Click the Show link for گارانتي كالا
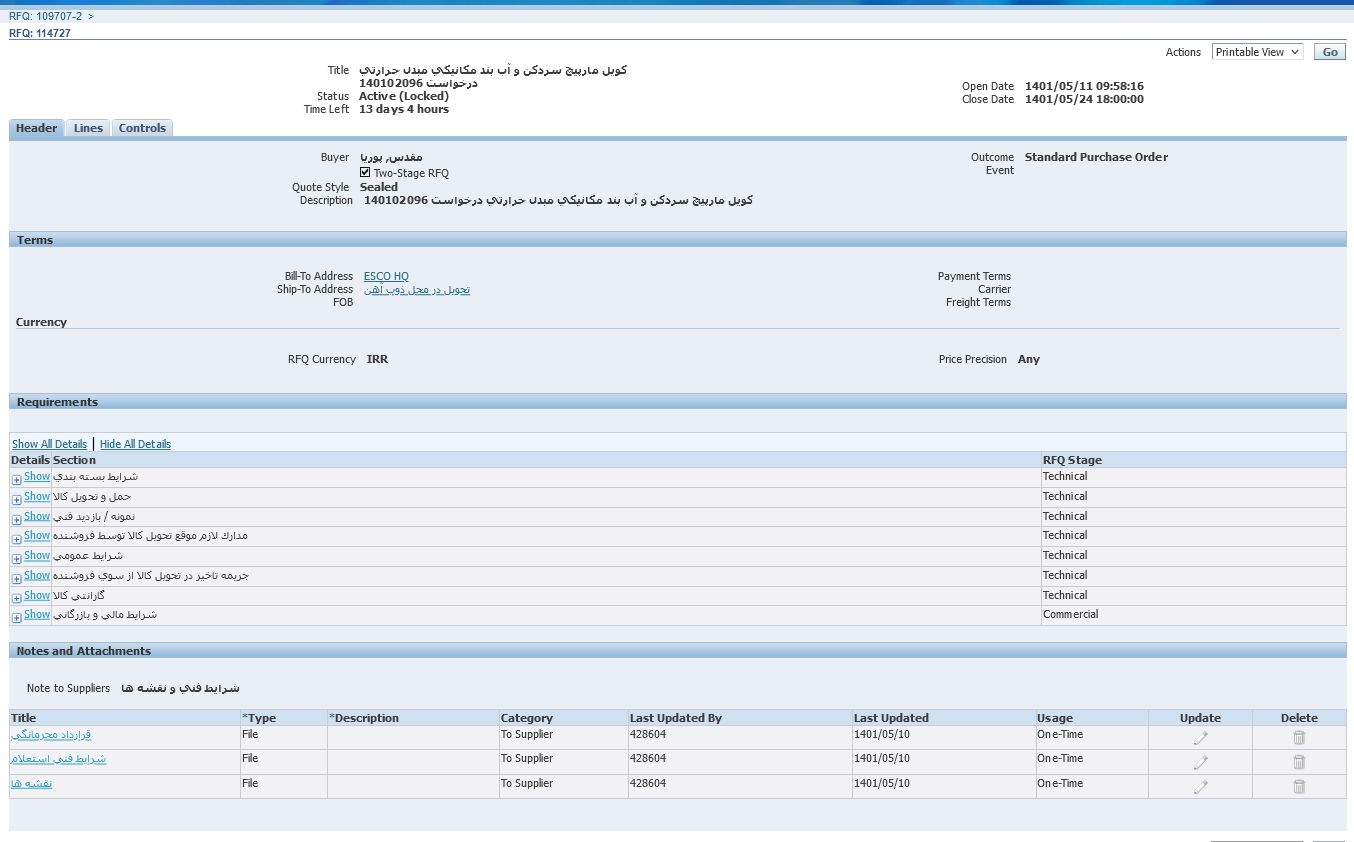 (x=37, y=595)
